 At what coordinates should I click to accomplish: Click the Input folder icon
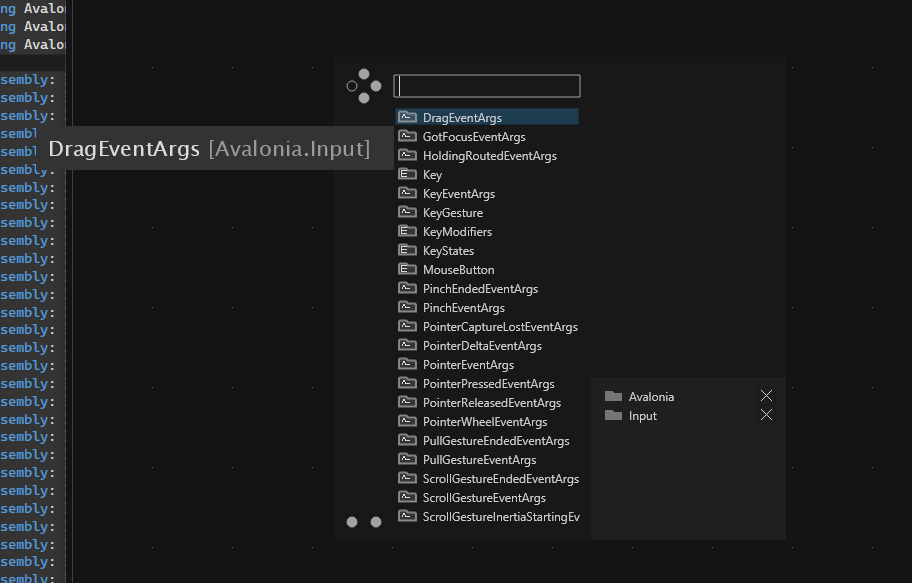point(613,415)
